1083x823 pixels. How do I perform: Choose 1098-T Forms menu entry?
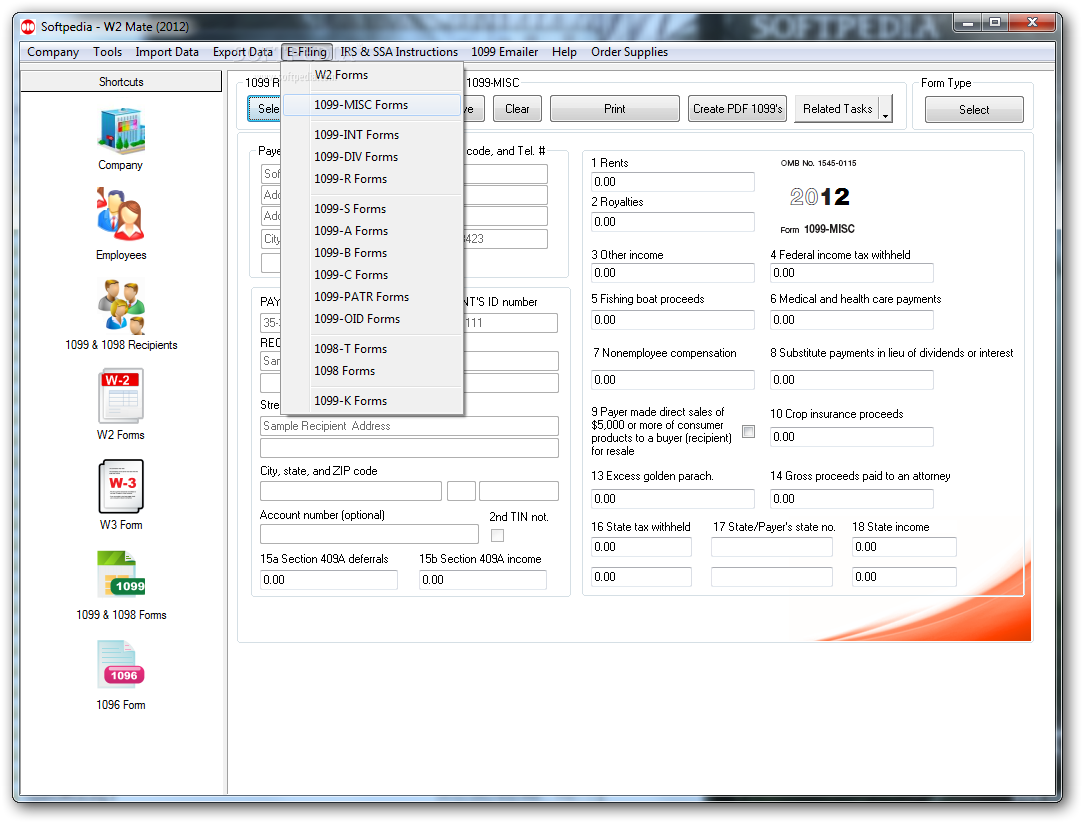pyautogui.click(x=373, y=349)
